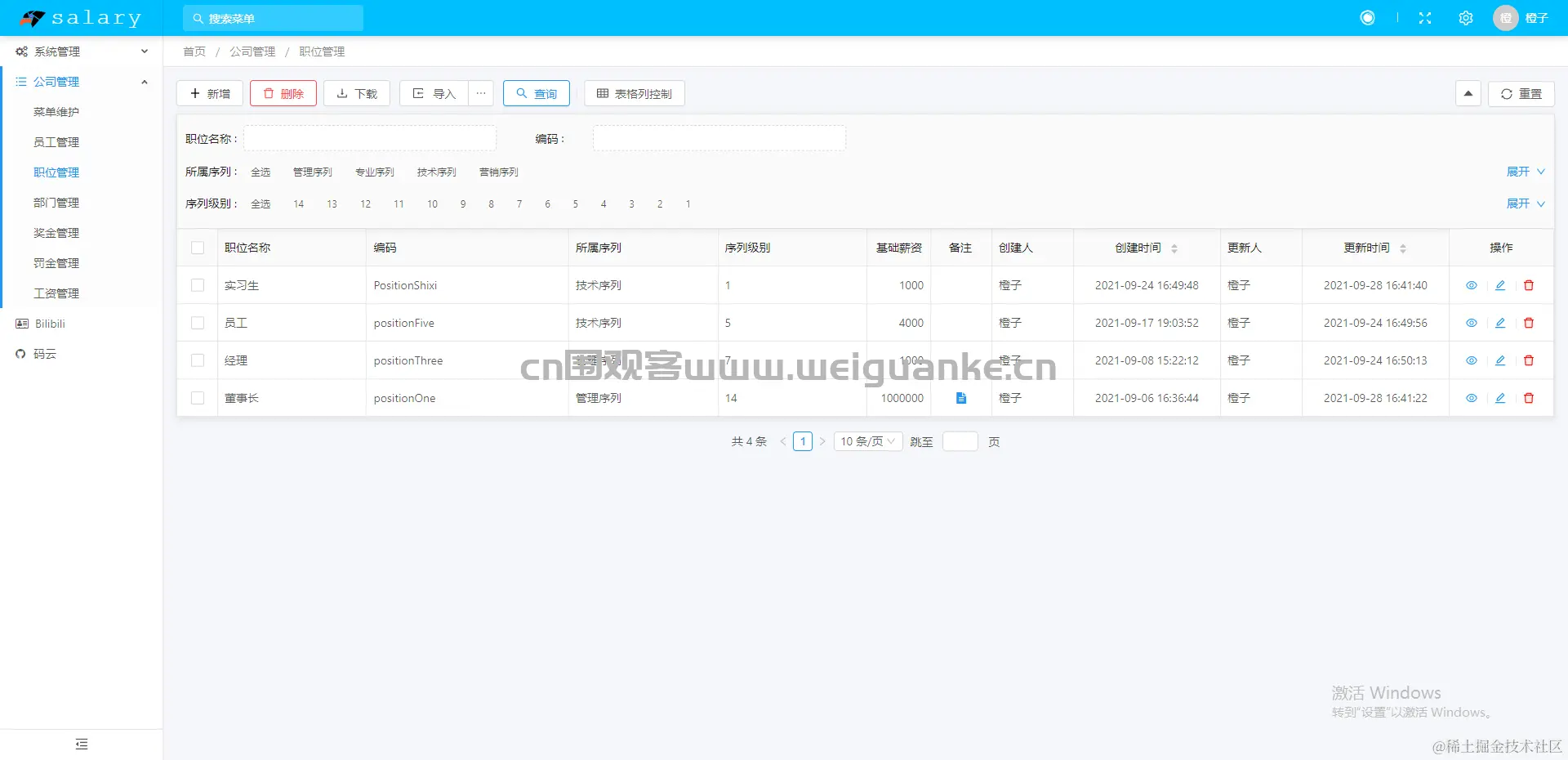The image size is (1568, 760).
Task: Edit the 实习生 row
Action: point(1500,285)
